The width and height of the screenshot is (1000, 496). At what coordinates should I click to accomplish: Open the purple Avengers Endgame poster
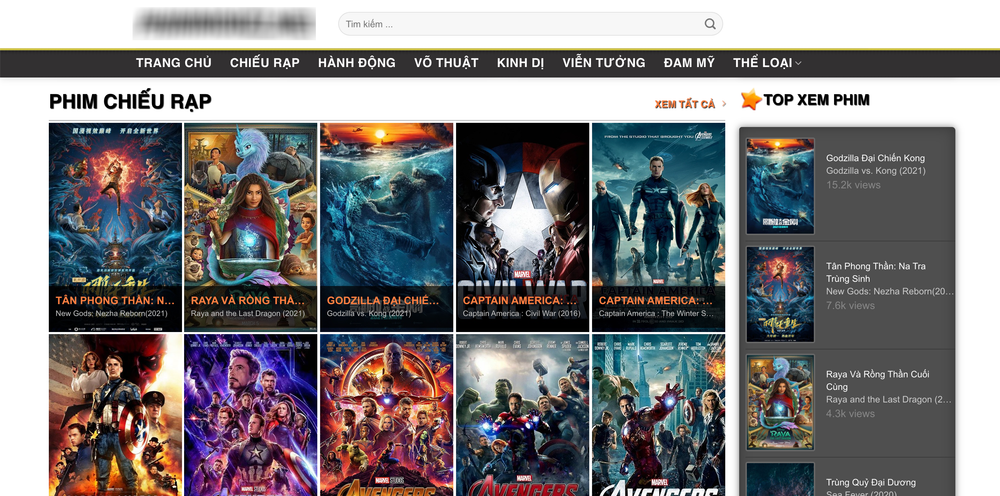[251, 415]
